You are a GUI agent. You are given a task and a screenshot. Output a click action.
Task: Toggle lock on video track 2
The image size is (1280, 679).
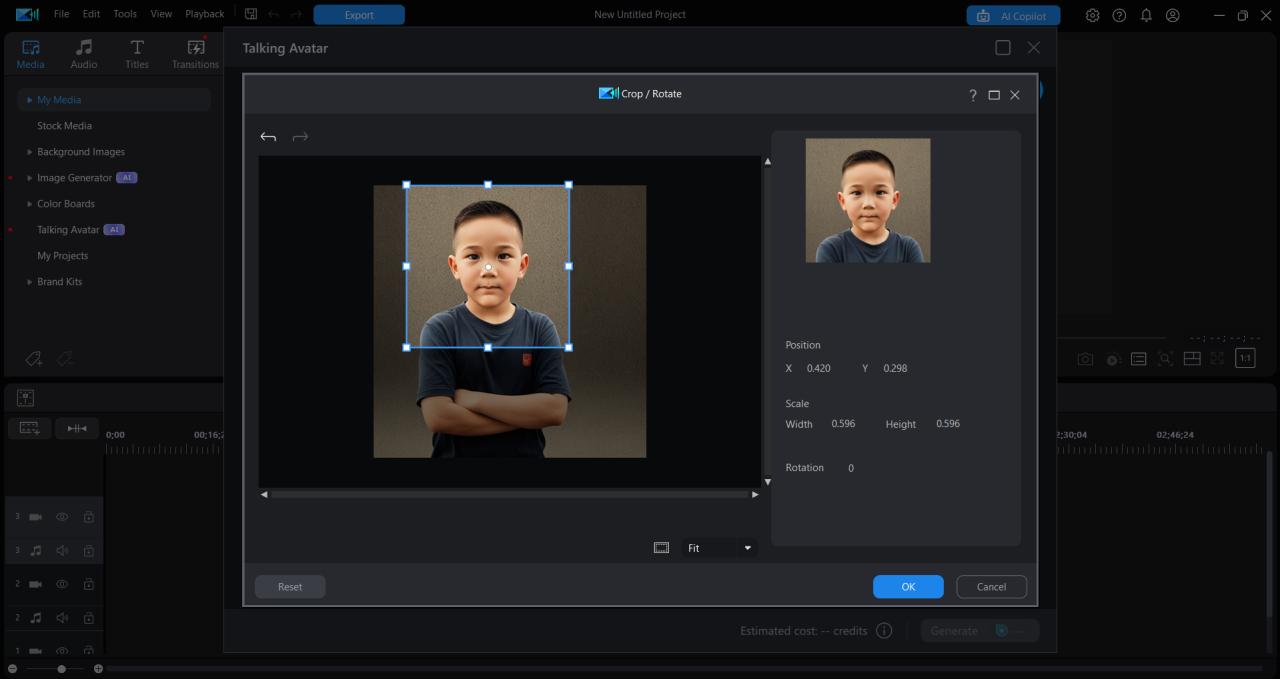(88, 584)
